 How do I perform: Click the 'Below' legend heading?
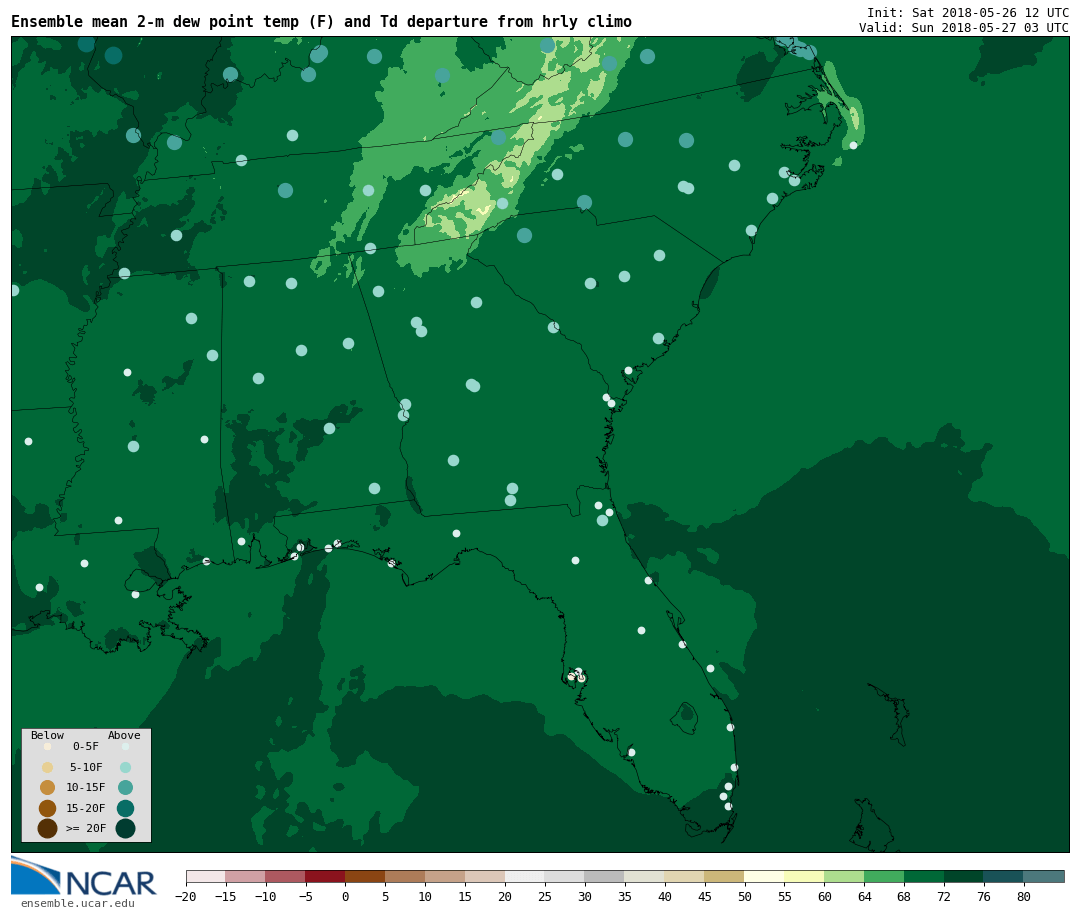[47, 735]
